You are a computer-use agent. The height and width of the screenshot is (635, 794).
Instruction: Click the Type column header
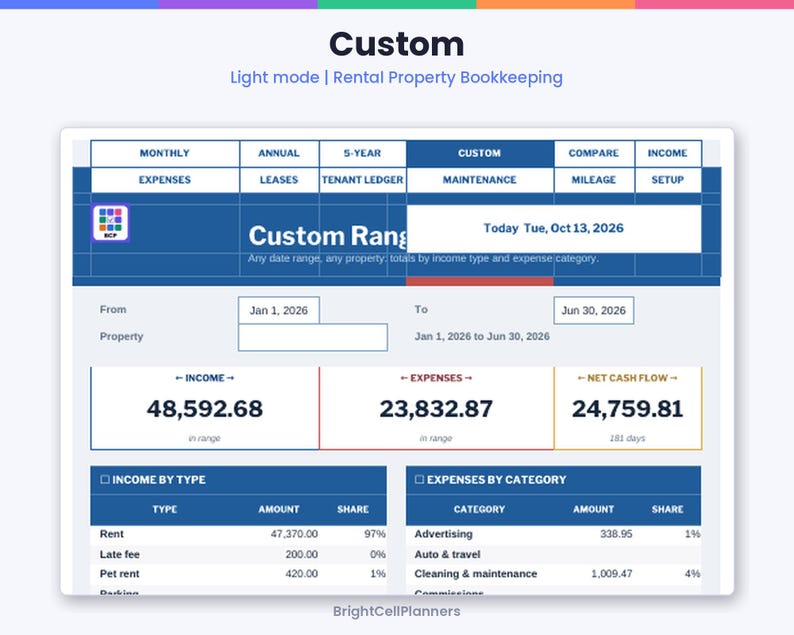click(165, 509)
